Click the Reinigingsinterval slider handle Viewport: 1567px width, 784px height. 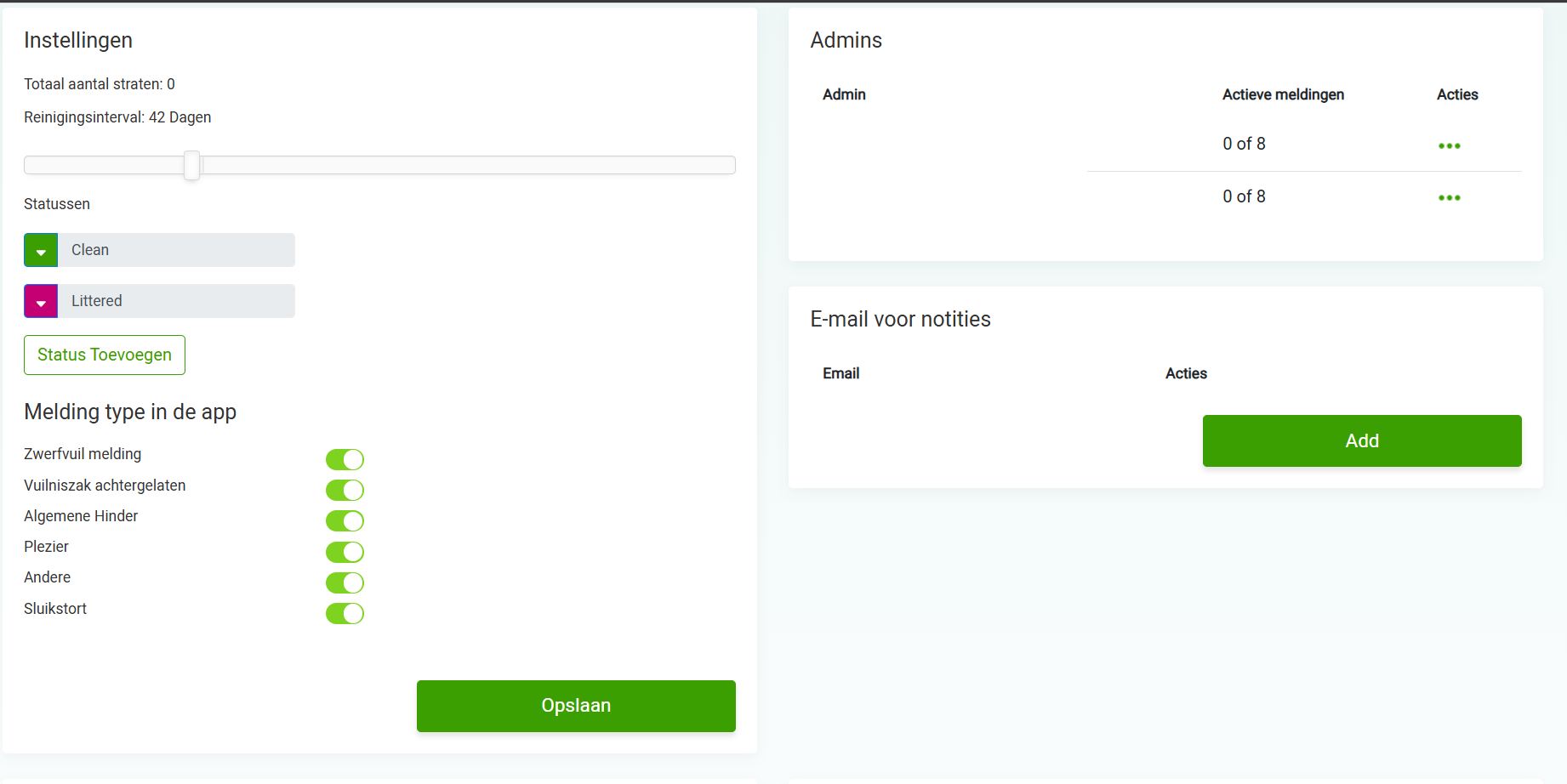coord(192,165)
